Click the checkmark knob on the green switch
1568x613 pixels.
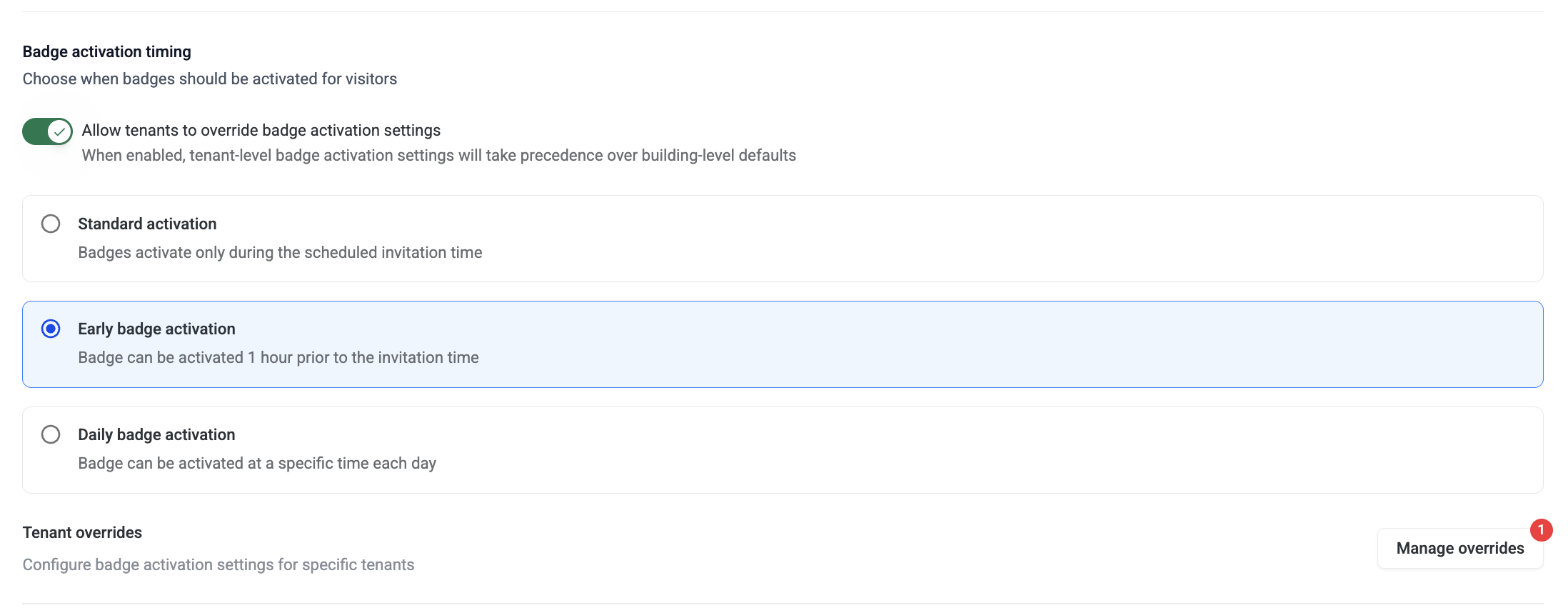point(60,131)
